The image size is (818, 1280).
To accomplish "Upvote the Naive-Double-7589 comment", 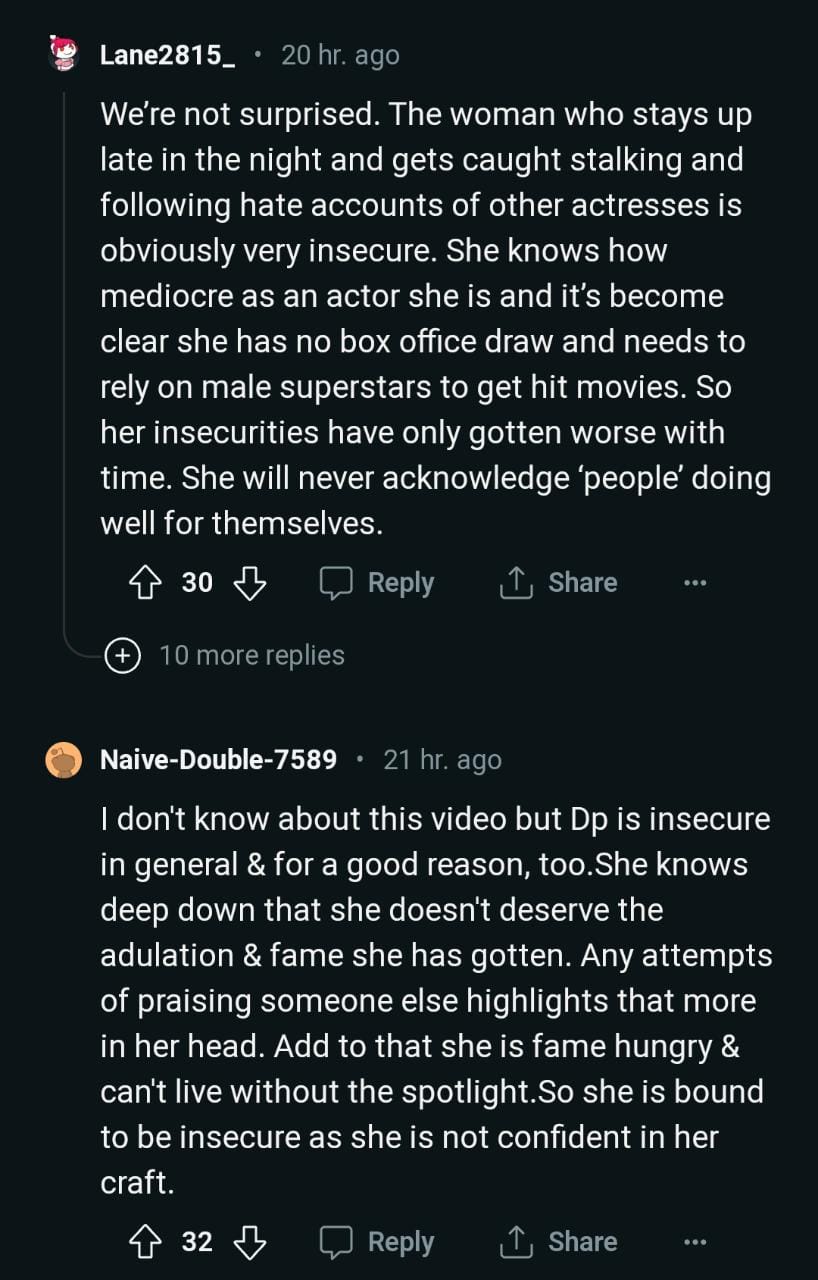I will (146, 1241).
